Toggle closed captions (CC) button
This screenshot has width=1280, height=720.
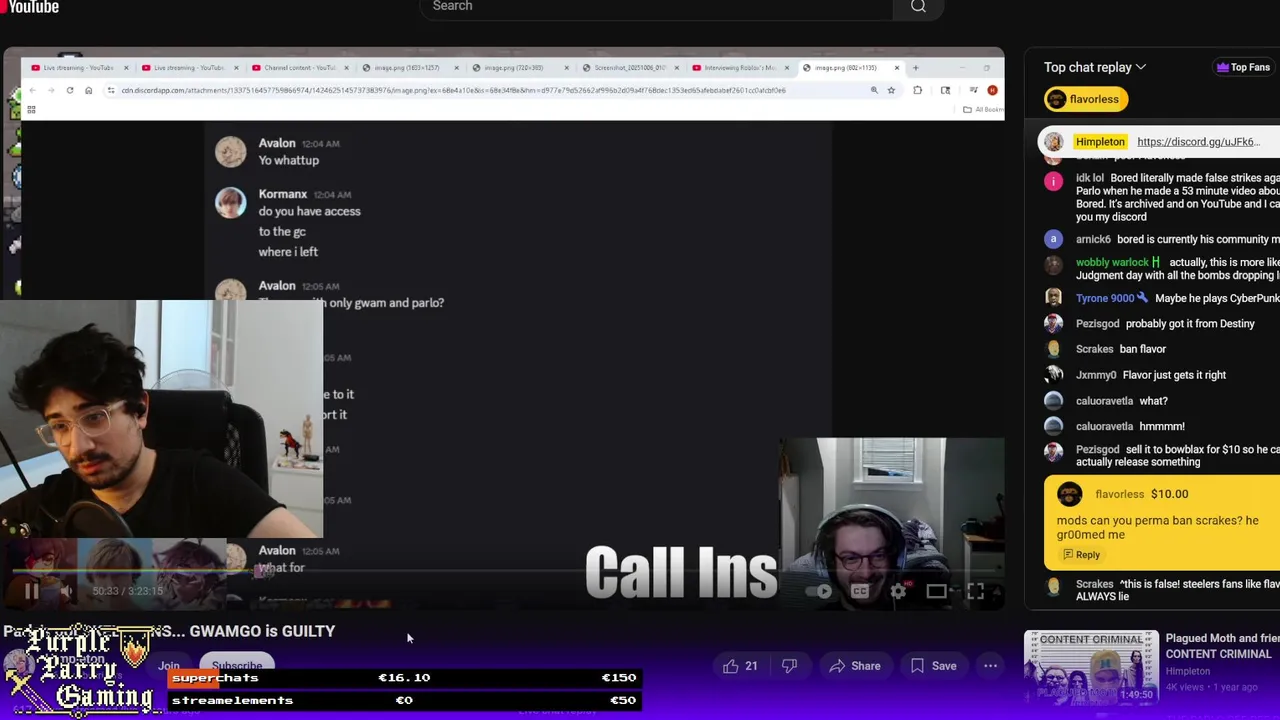[860, 591]
